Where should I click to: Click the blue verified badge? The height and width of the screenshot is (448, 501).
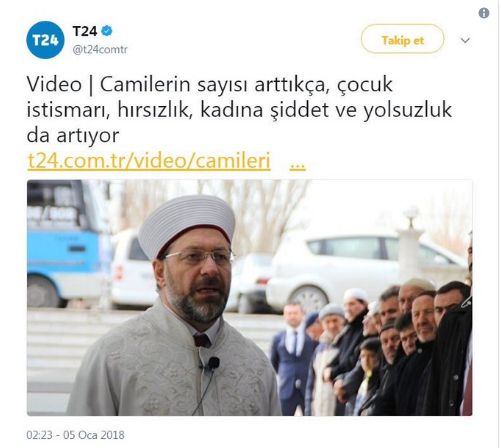pos(107,31)
